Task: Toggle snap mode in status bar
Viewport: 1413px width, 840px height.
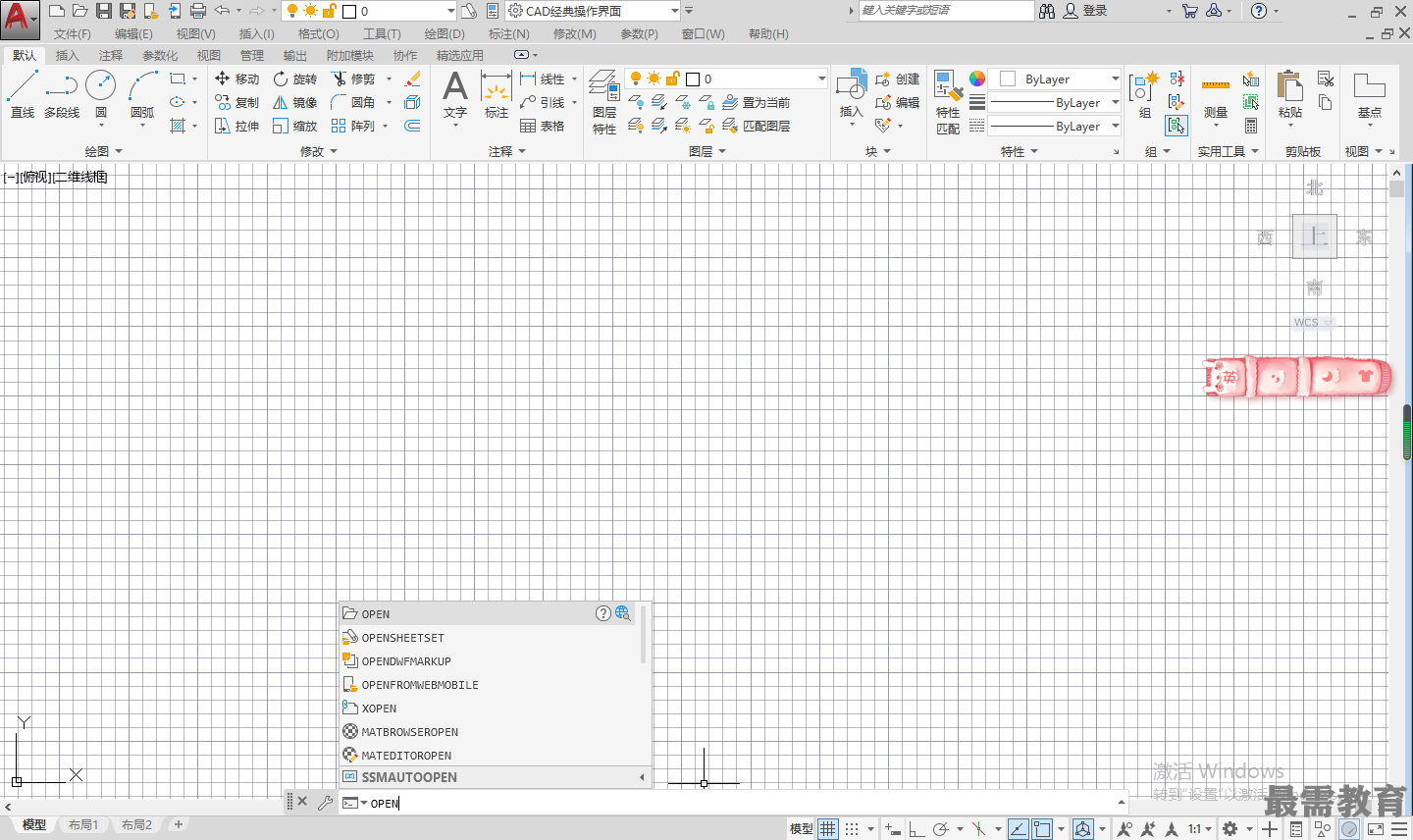Action: coord(852,829)
